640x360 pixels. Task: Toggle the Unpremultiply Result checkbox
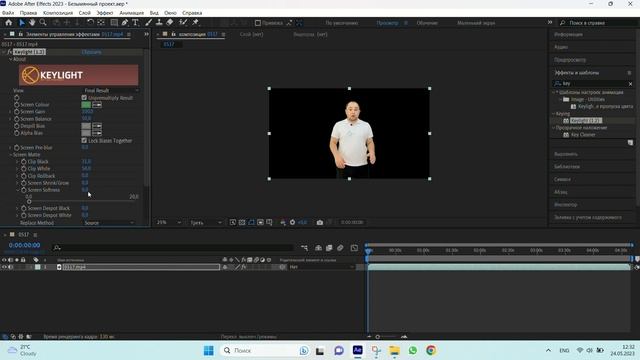click(x=84, y=98)
